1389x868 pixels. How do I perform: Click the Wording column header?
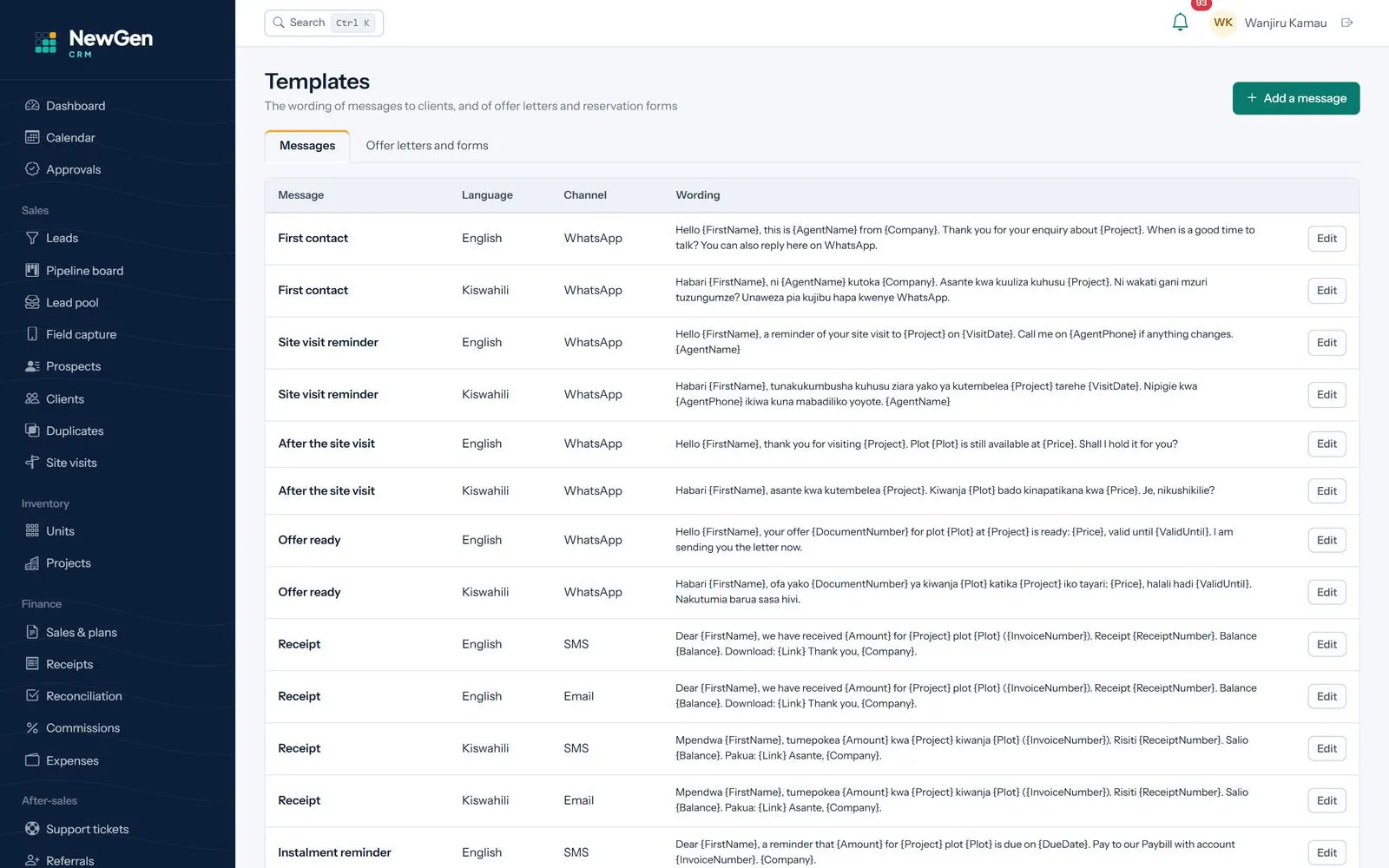point(698,195)
